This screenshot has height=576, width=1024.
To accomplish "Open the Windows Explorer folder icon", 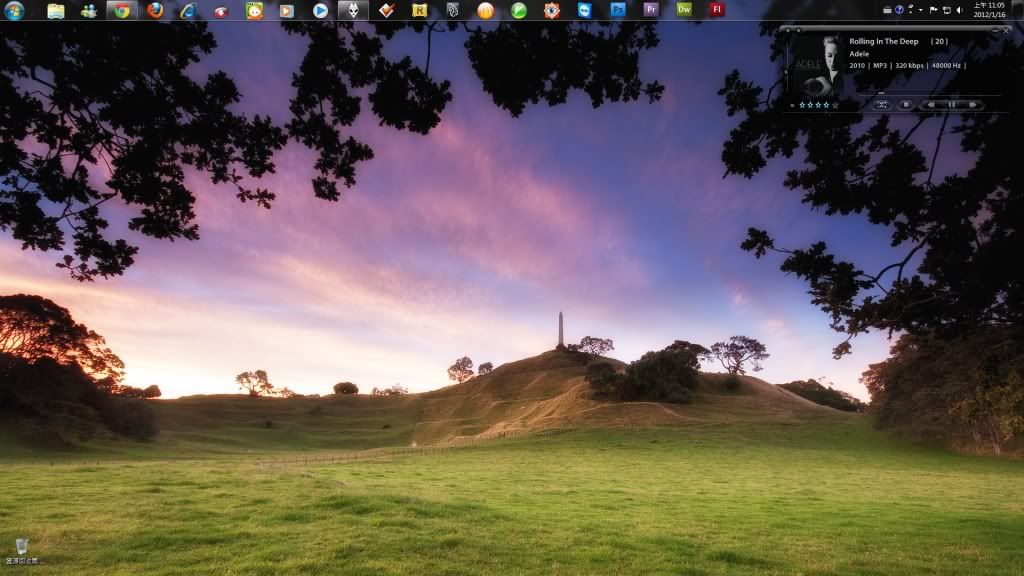I will click(56, 11).
